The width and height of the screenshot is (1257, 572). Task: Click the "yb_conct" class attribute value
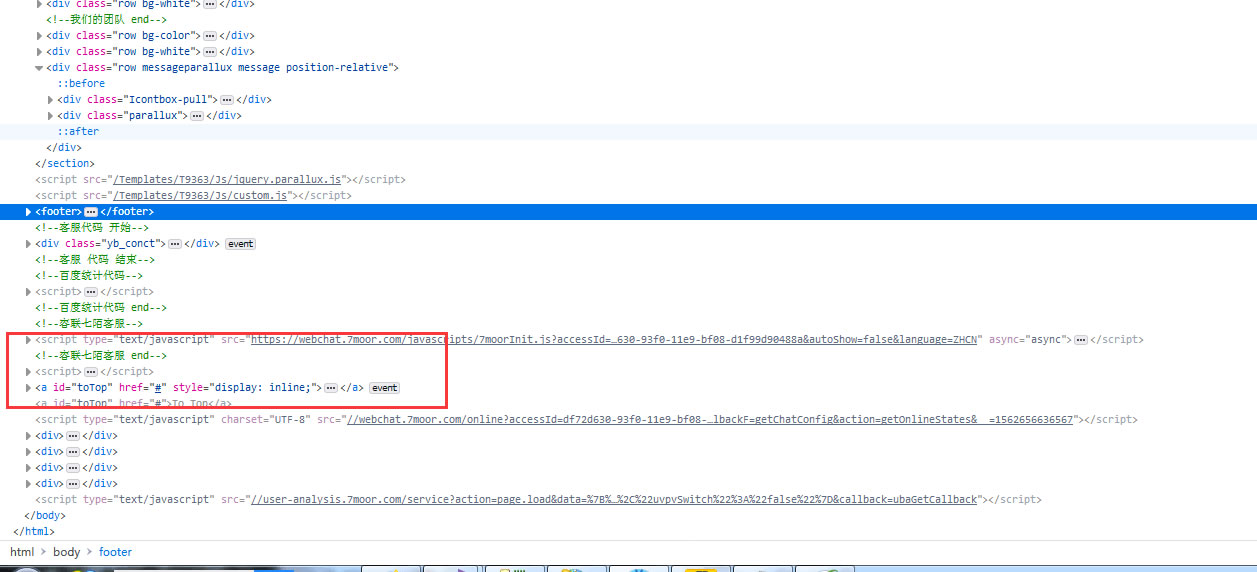(x=133, y=244)
